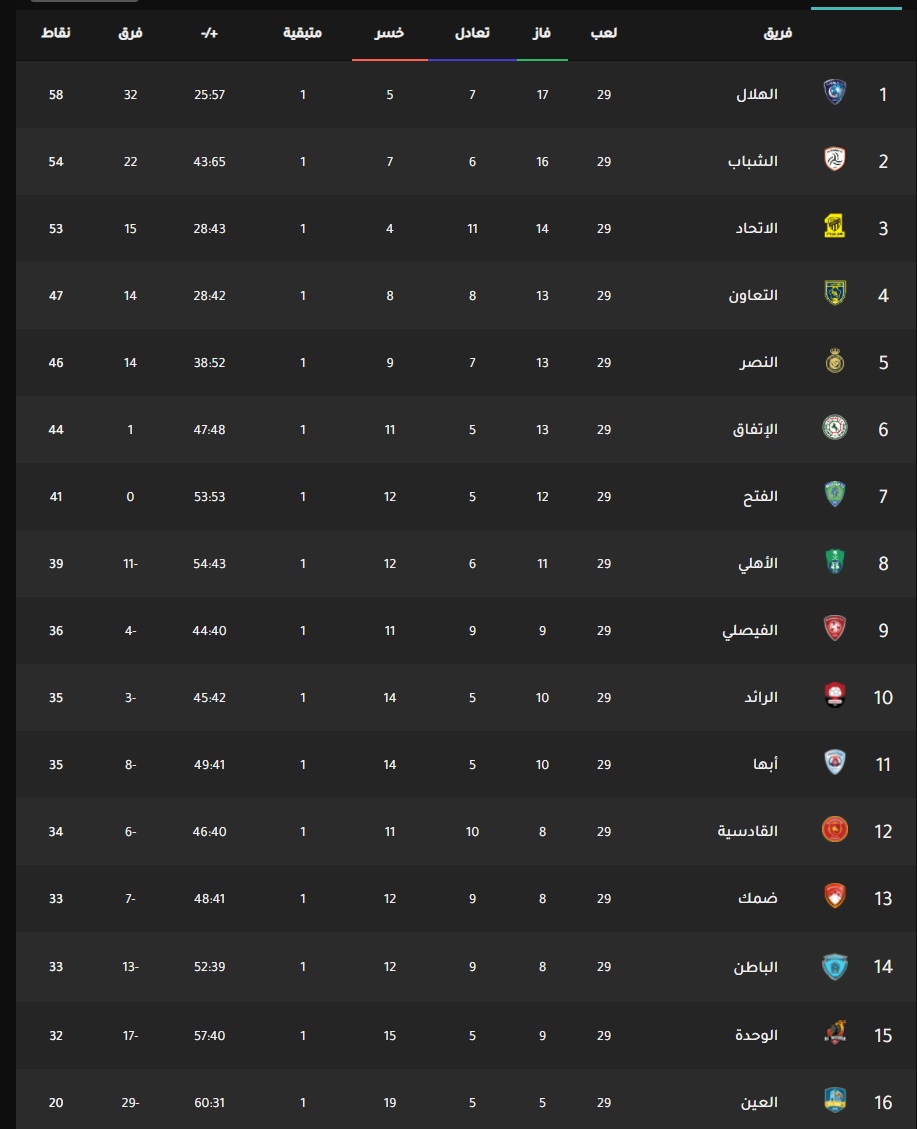Open the الفيصلي team page link
Viewport: 917px width, 1129px height.
(750, 631)
